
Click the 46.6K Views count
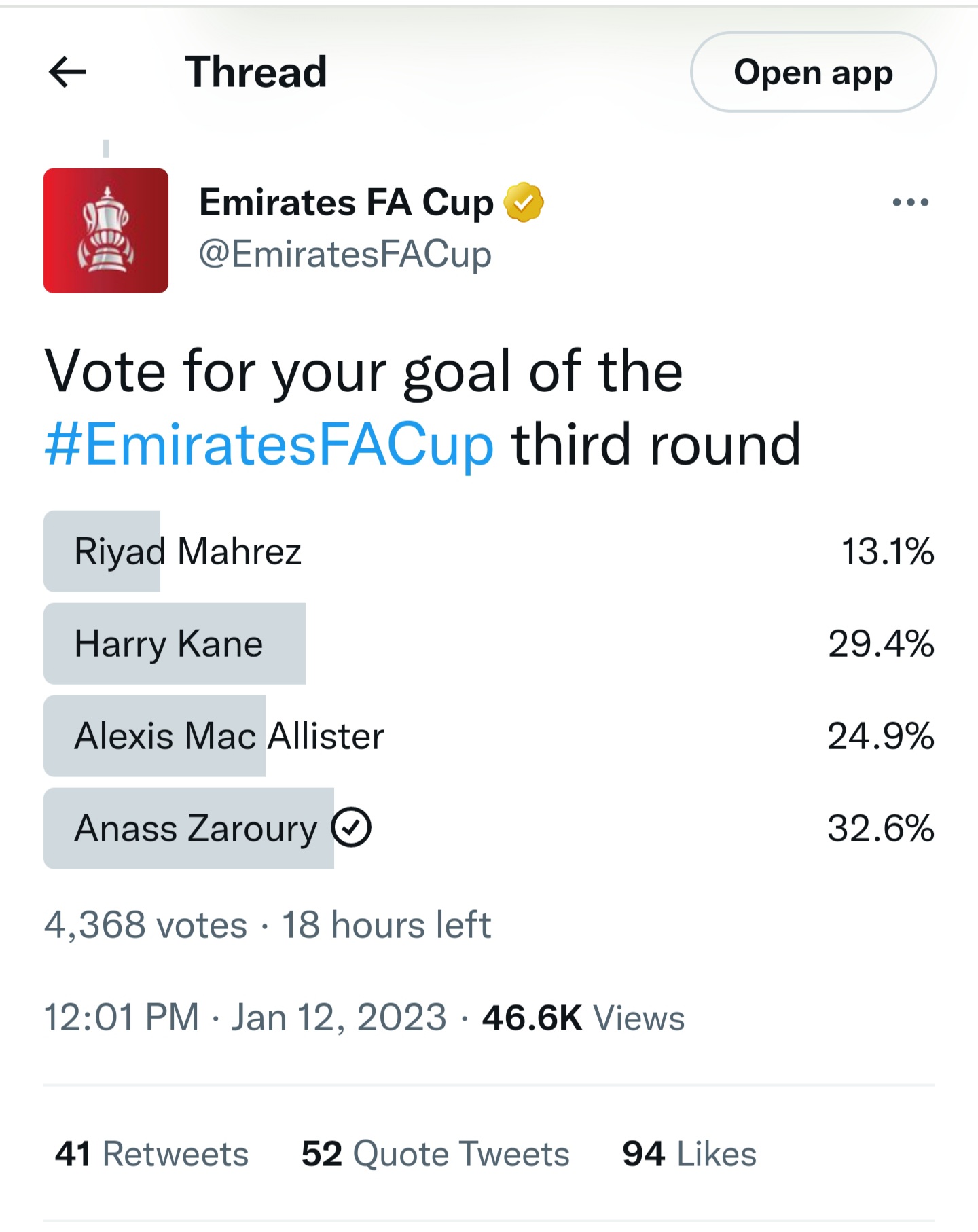(583, 1017)
